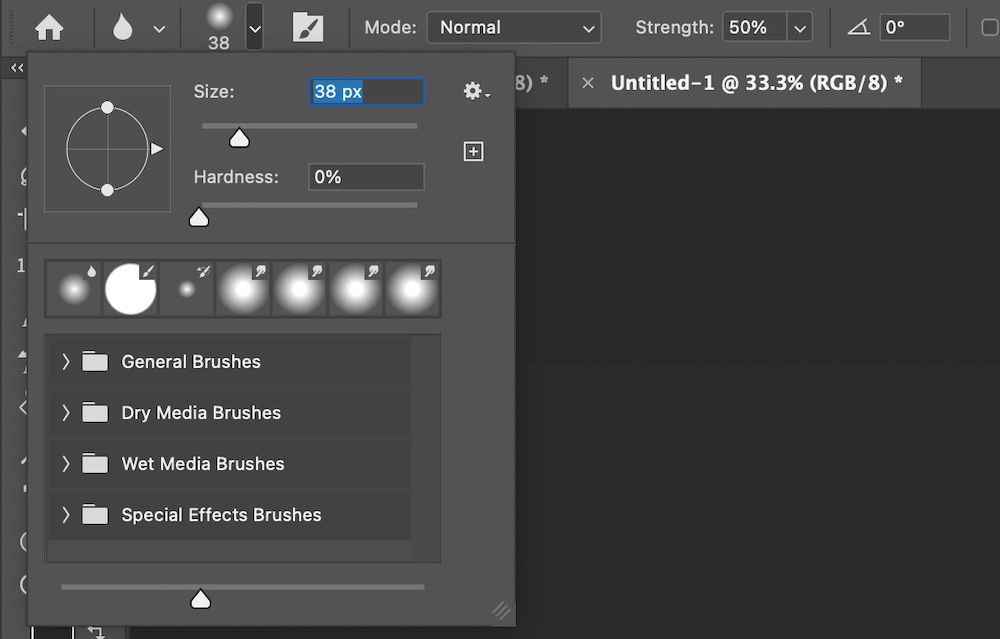Select the hard round brush thumbnail
Image resolution: width=1000 pixels, height=639 pixels.
click(x=131, y=289)
